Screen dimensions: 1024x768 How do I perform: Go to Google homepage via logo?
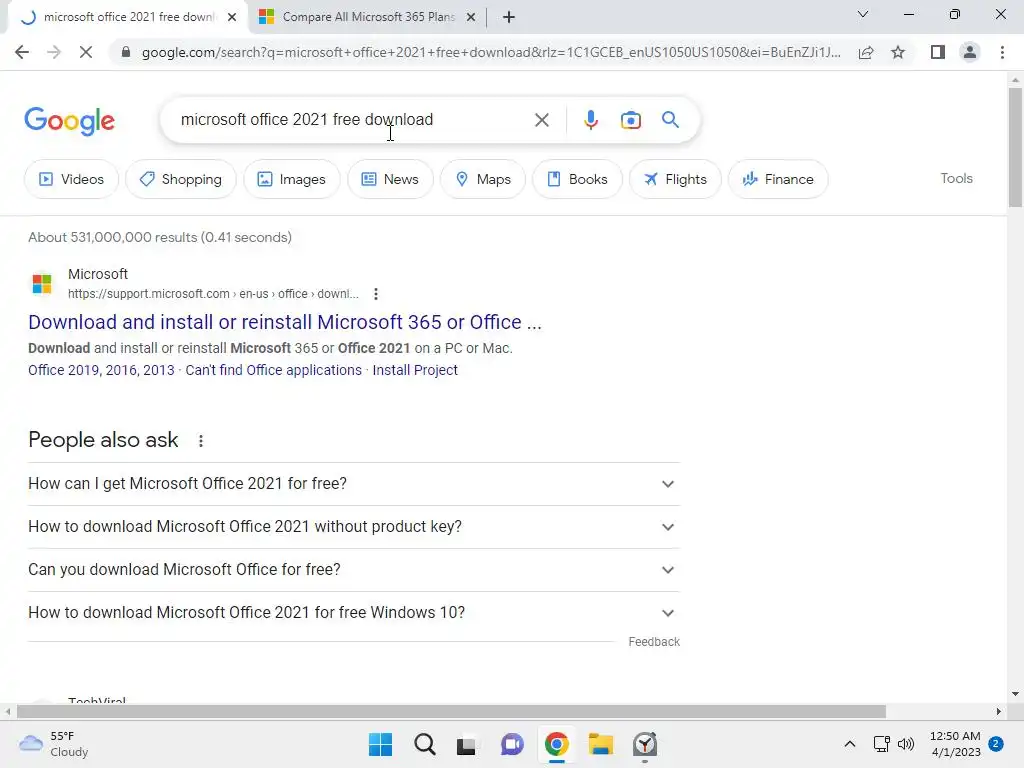click(x=69, y=121)
